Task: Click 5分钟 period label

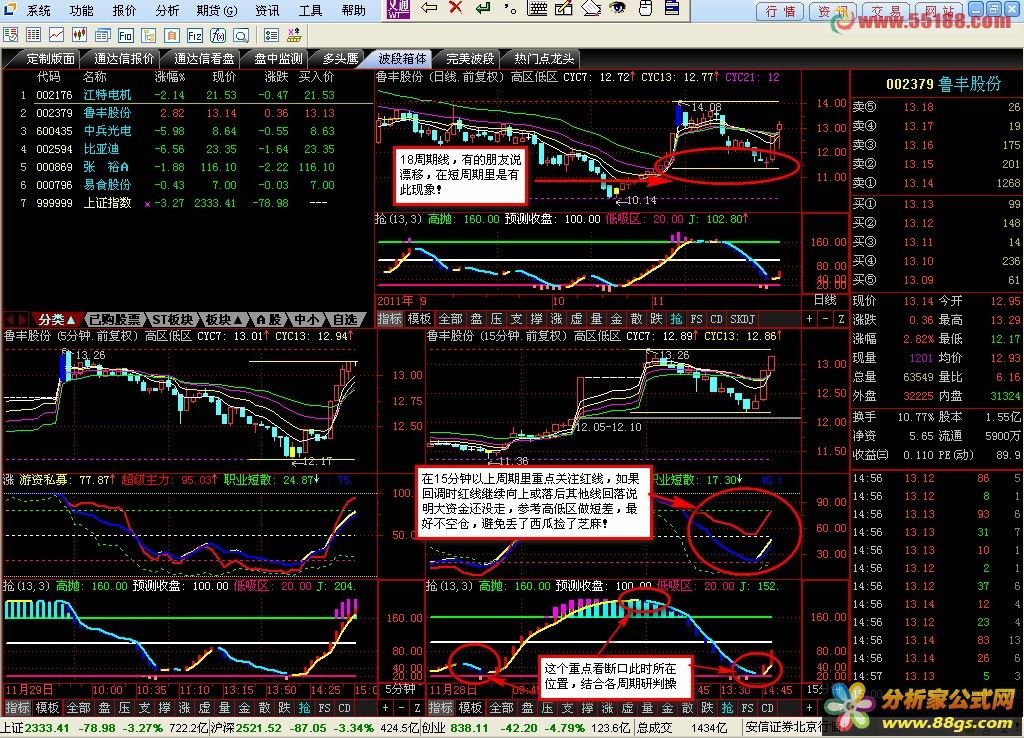Action: coord(400,689)
